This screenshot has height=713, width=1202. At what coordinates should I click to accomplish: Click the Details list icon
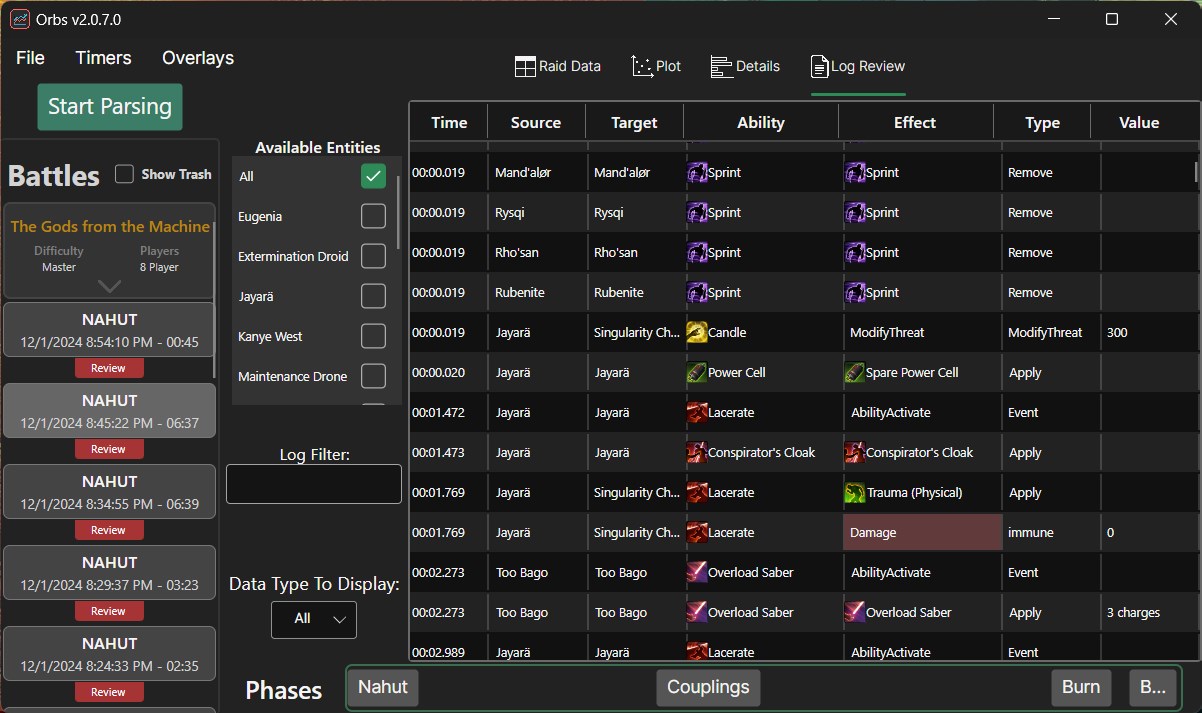point(721,67)
